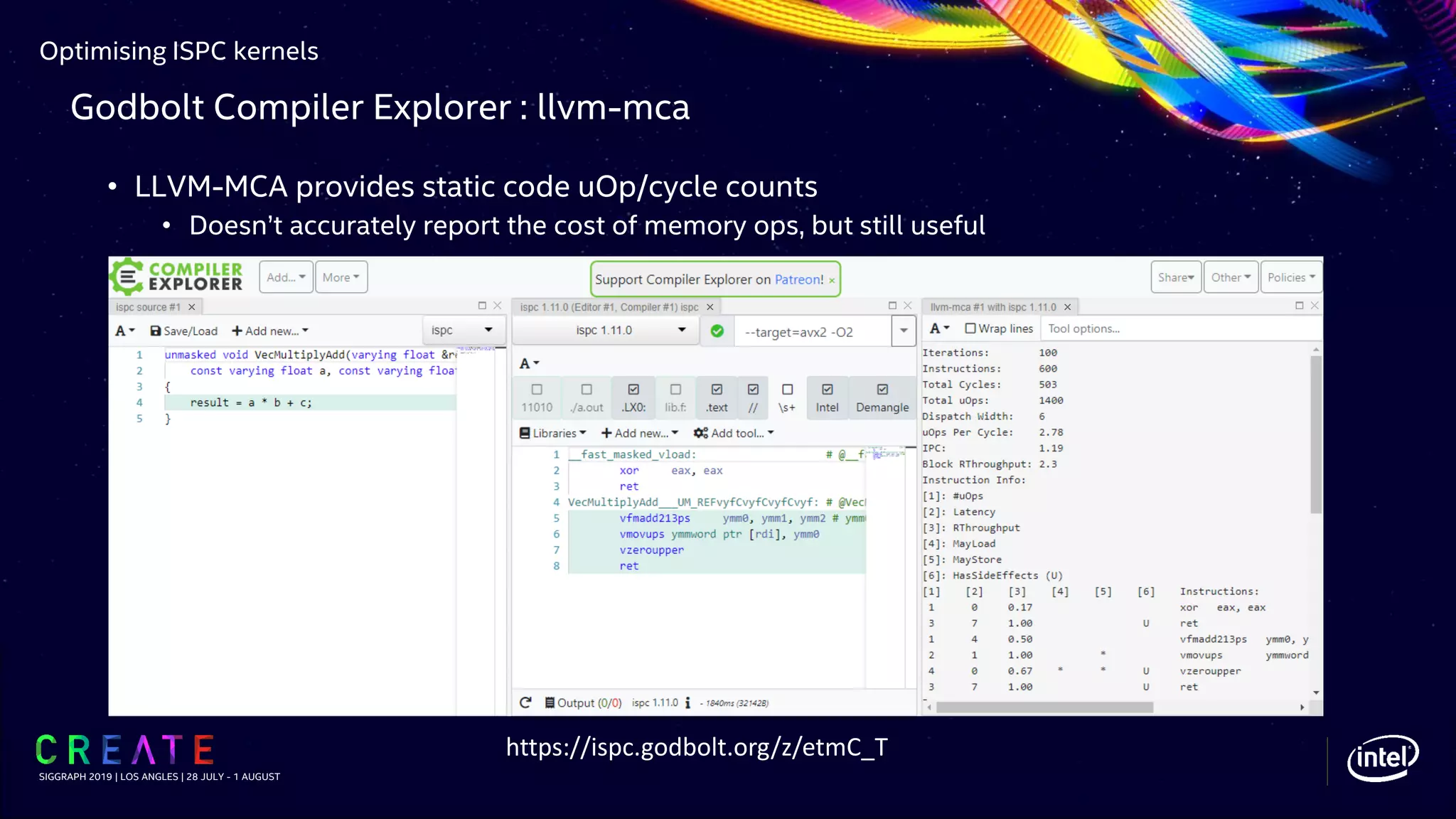The width and height of the screenshot is (1456, 819).
Task: Open font size menu in source editor
Action: (x=125, y=331)
